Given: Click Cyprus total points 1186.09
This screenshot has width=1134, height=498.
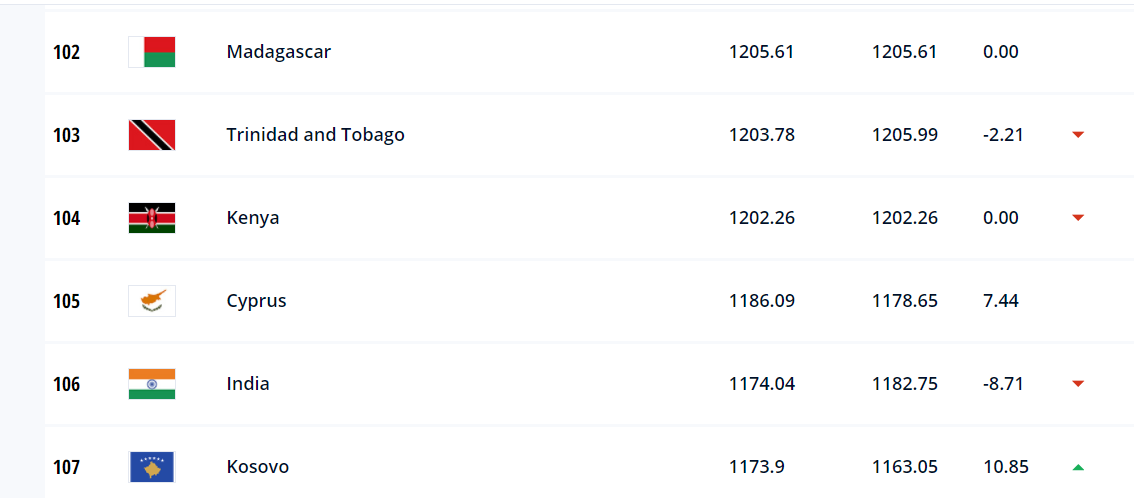Looking at the screenshot, I should 762,301.
